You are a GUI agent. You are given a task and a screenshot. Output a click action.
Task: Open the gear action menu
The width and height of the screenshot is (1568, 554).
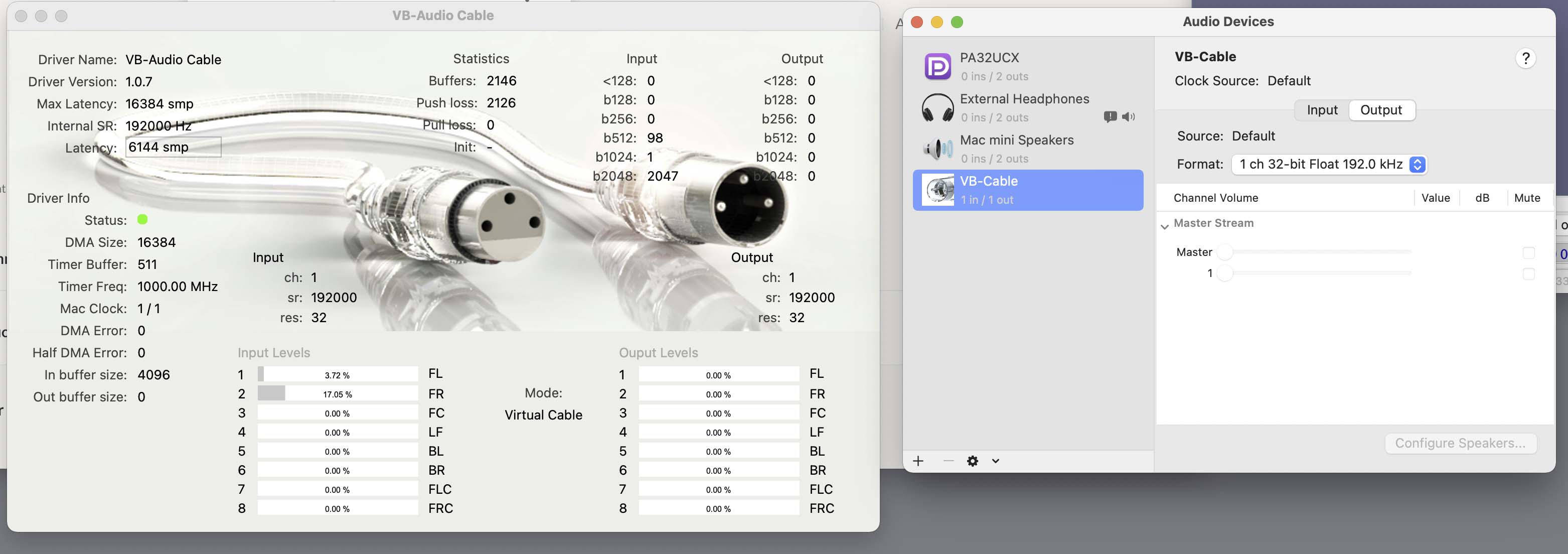(972, 461)
